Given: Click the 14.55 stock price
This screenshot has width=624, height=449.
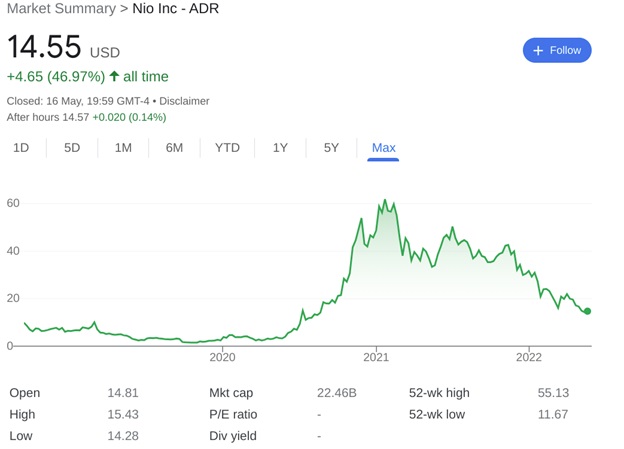Looking at the screenshot, I should 43,49.
